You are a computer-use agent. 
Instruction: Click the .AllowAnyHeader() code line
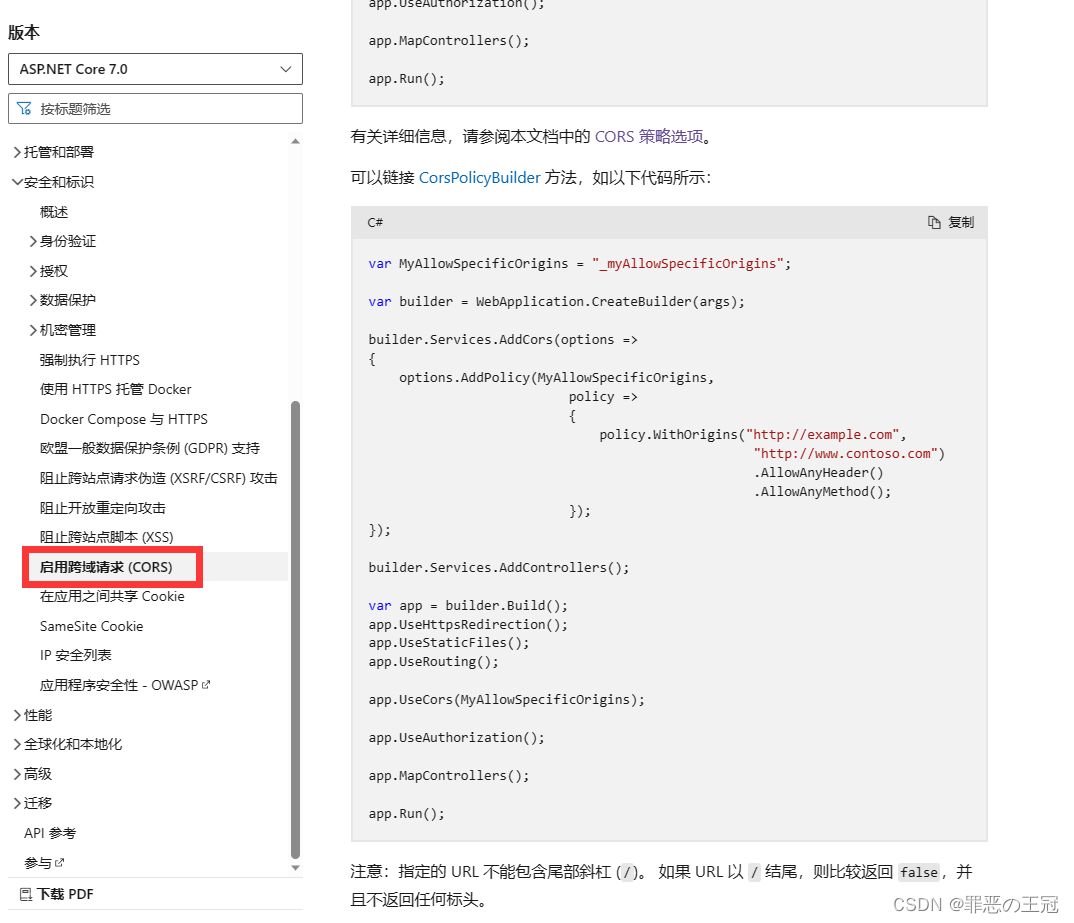[819, 473]
